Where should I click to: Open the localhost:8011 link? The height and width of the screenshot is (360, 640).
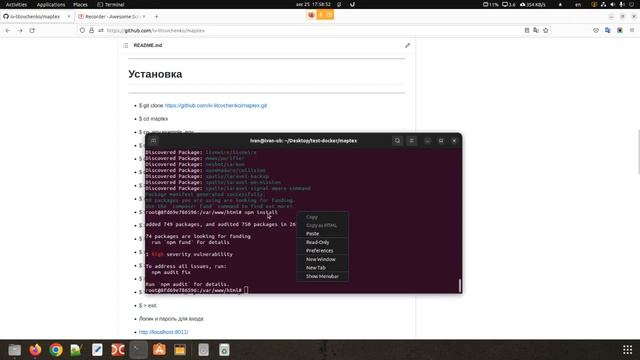tap(163, 332)
